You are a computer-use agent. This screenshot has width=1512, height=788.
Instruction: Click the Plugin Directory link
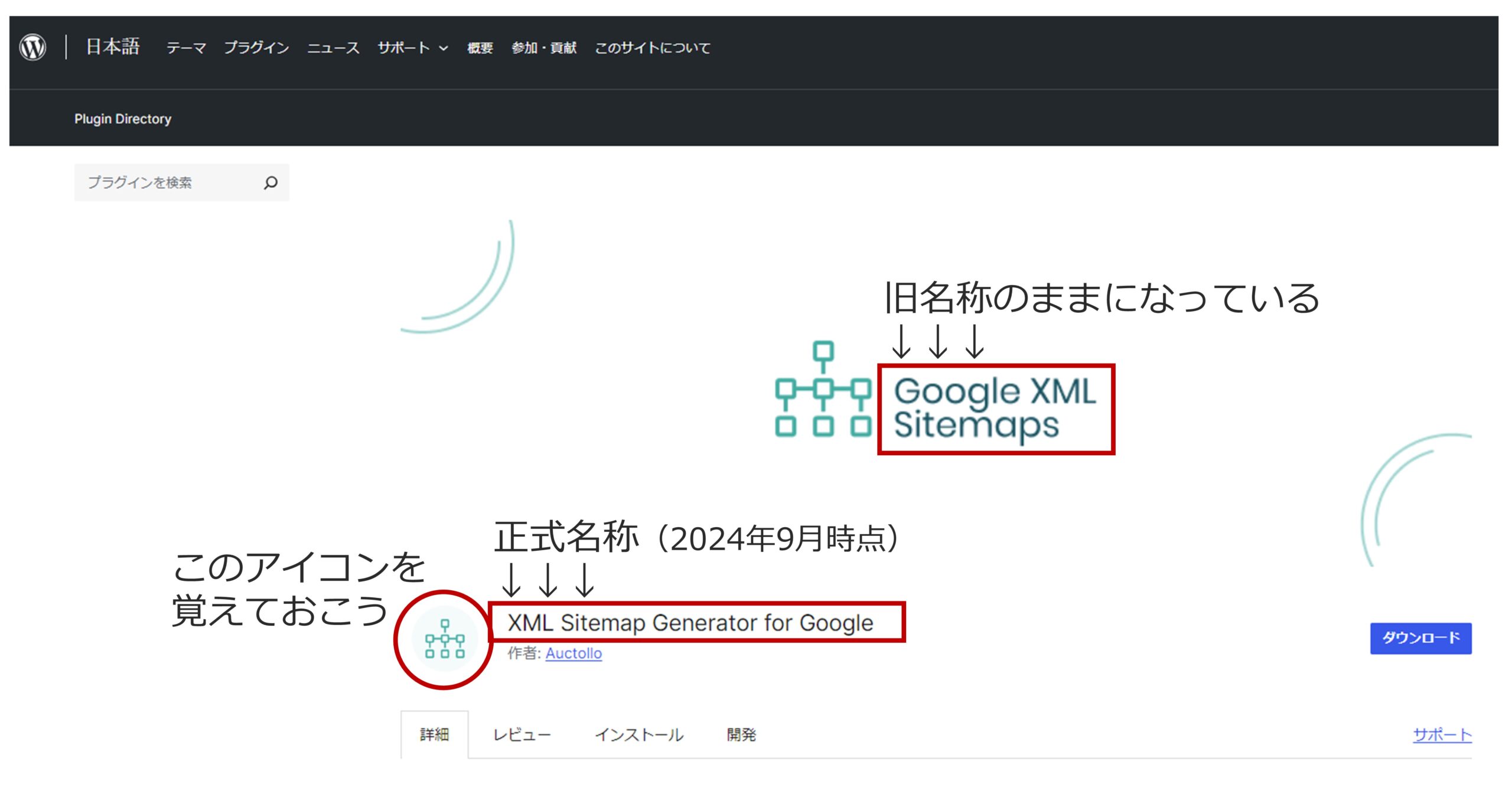tap(123, 119)
